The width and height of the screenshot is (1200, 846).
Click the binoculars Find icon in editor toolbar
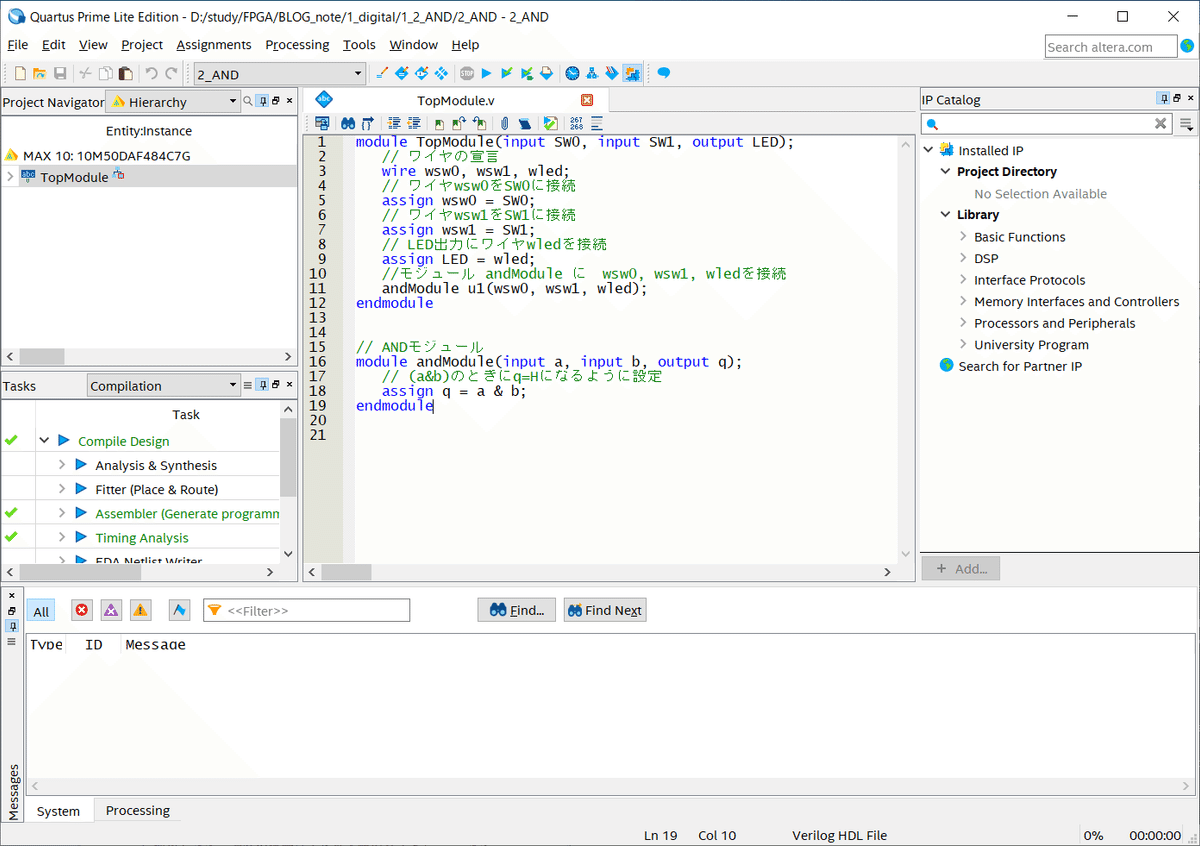pyautogui.click(x=348, y=123)
